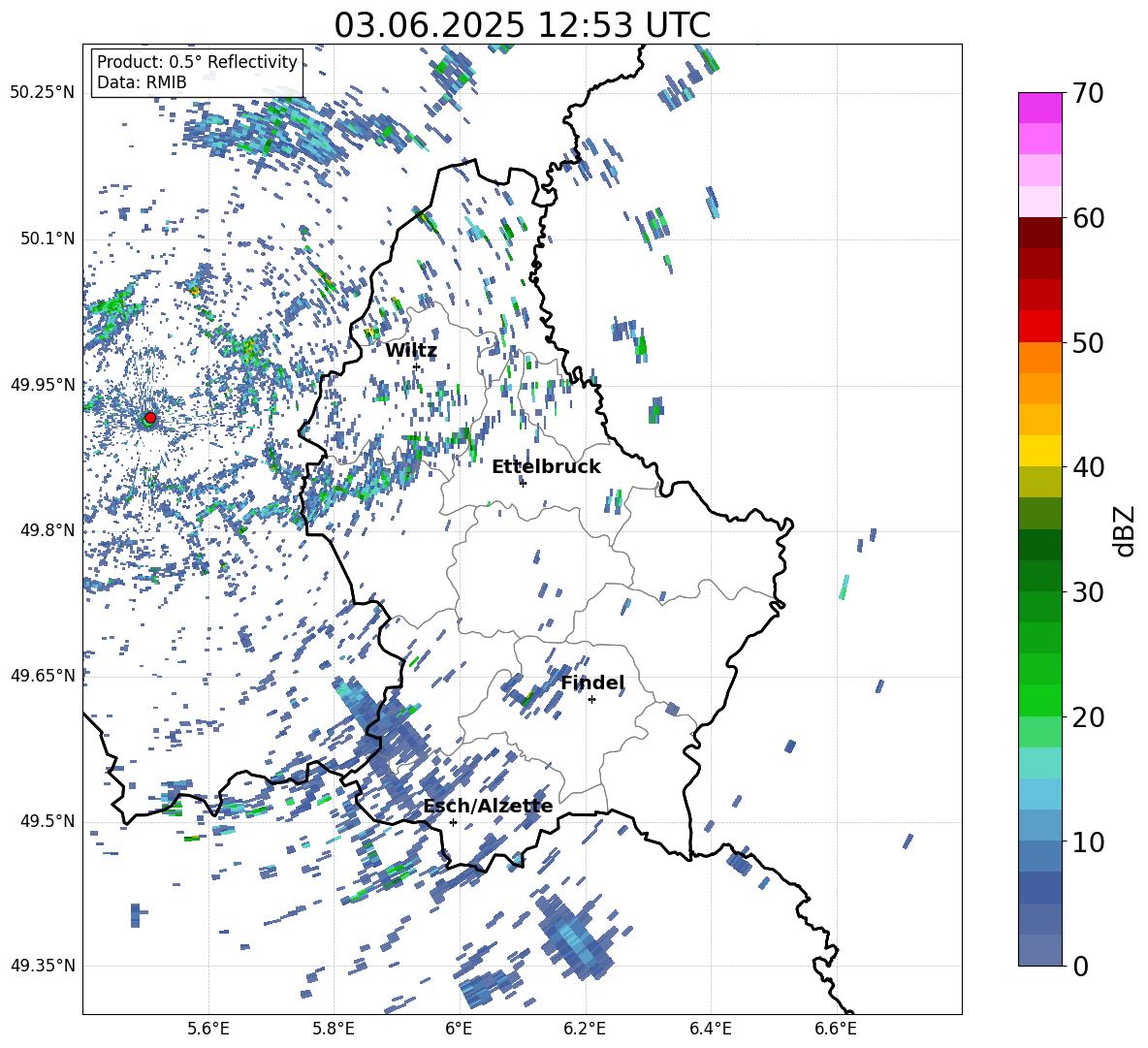Click the 6.6°E longitude label
This screenshot has height=1048, width=1148.
tap(836, 1029)
